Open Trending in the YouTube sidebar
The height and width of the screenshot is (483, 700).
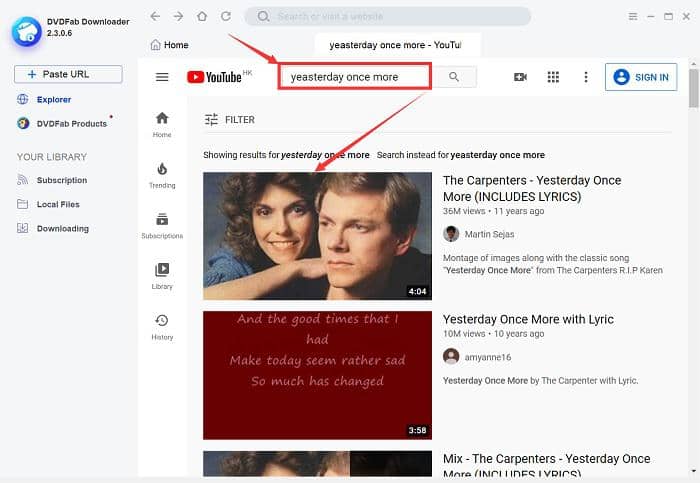(x=162, y=175)
